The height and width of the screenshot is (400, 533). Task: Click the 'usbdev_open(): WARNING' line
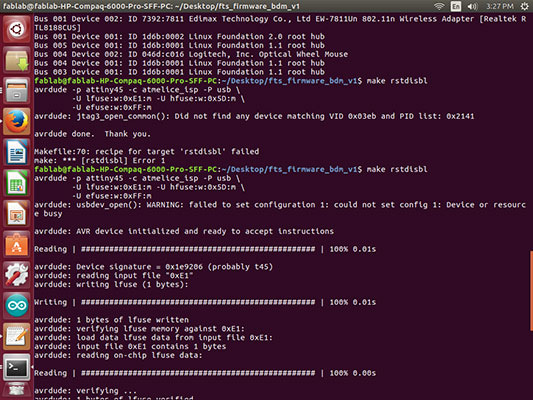click(x=280, y=209)
